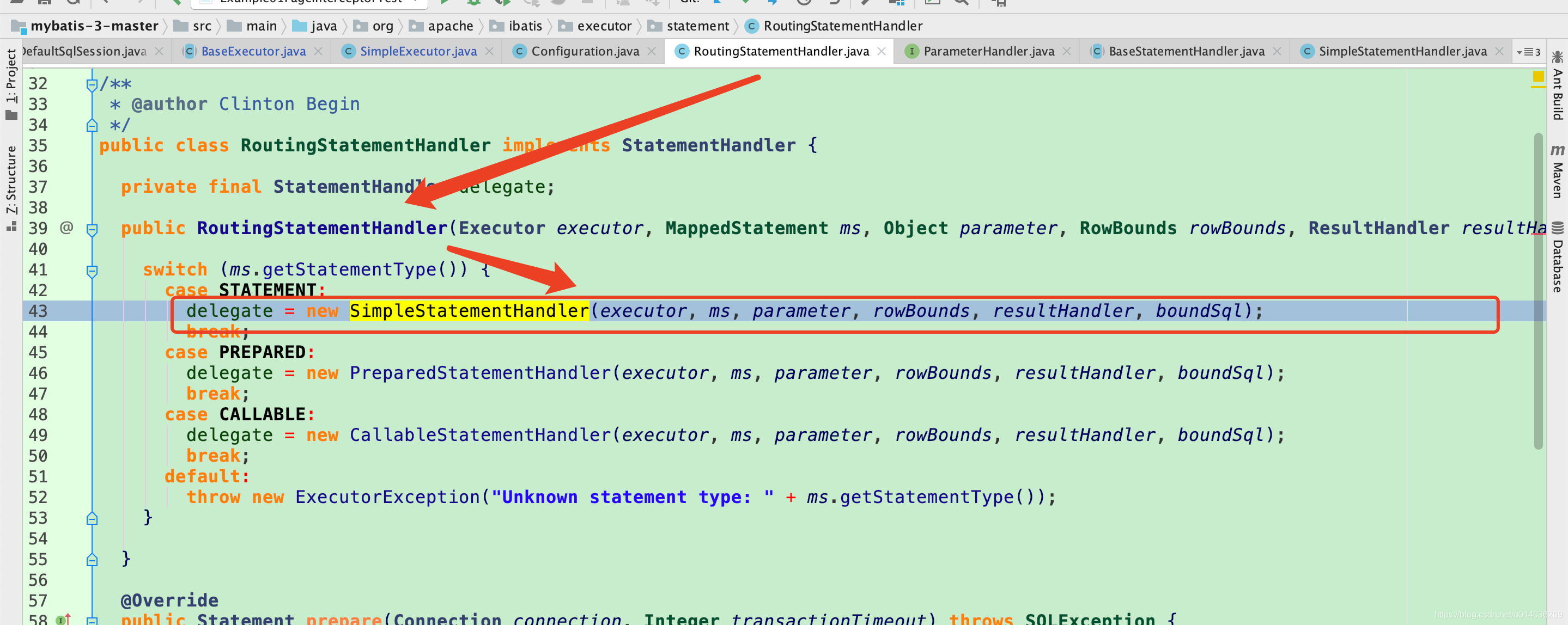Switch to the DefaultSqlSession.java tab
This screenshot has width=1568, height=625.
84,52
